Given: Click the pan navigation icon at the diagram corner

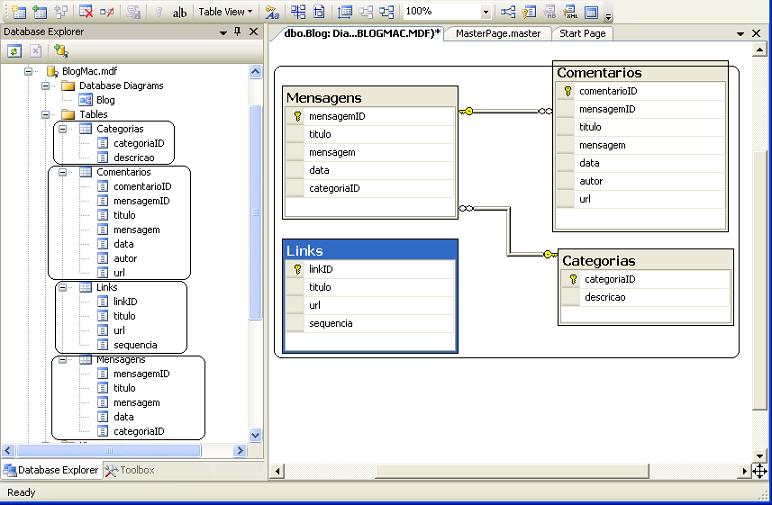Looking at the screenshot, I should tap(759, 470).
